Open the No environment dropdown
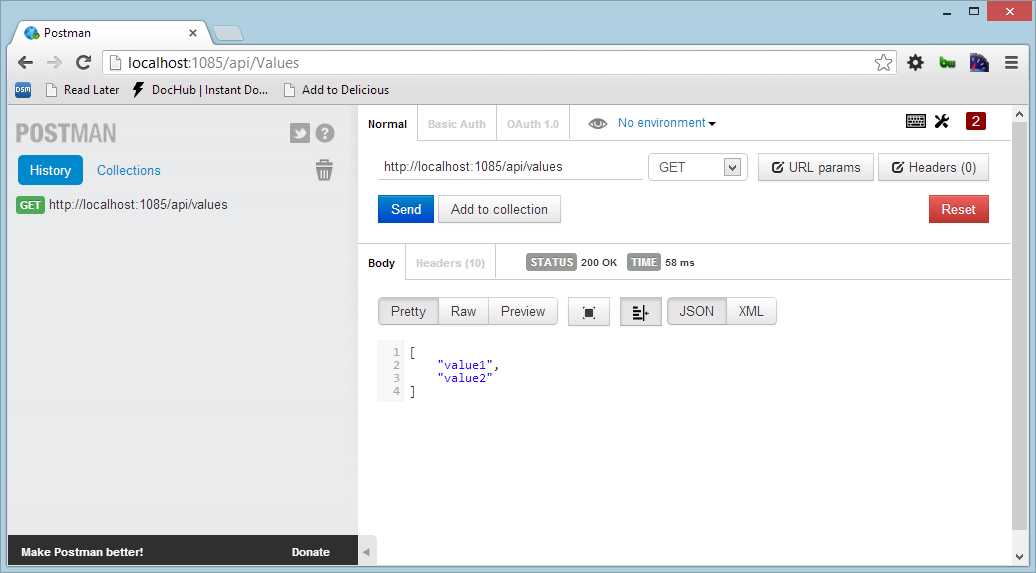This screenshot has height=573, width=1036. pos(666,123)
